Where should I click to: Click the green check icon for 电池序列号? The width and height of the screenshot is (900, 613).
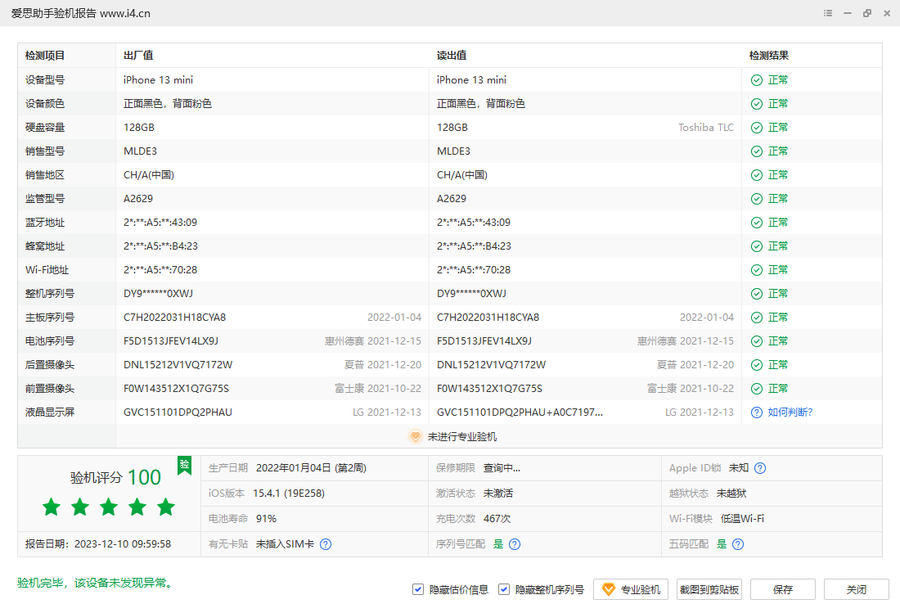coord(757,342)
